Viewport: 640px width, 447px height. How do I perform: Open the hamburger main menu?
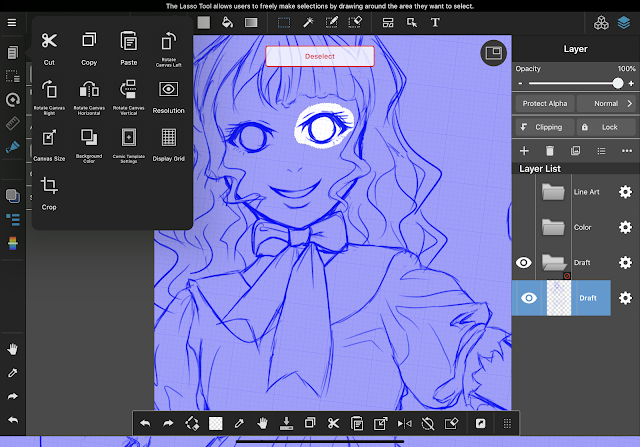12,22
